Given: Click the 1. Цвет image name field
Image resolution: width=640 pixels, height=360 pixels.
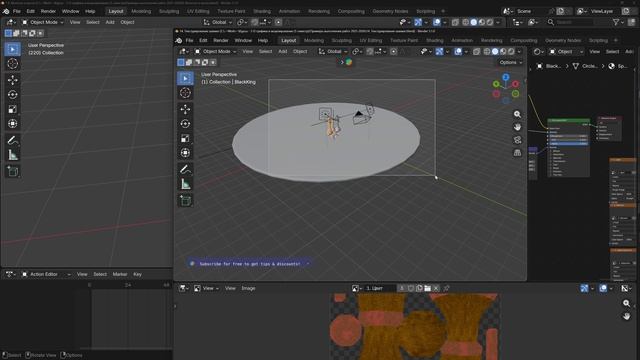Looking at the screenshot, I should point(380,288).
